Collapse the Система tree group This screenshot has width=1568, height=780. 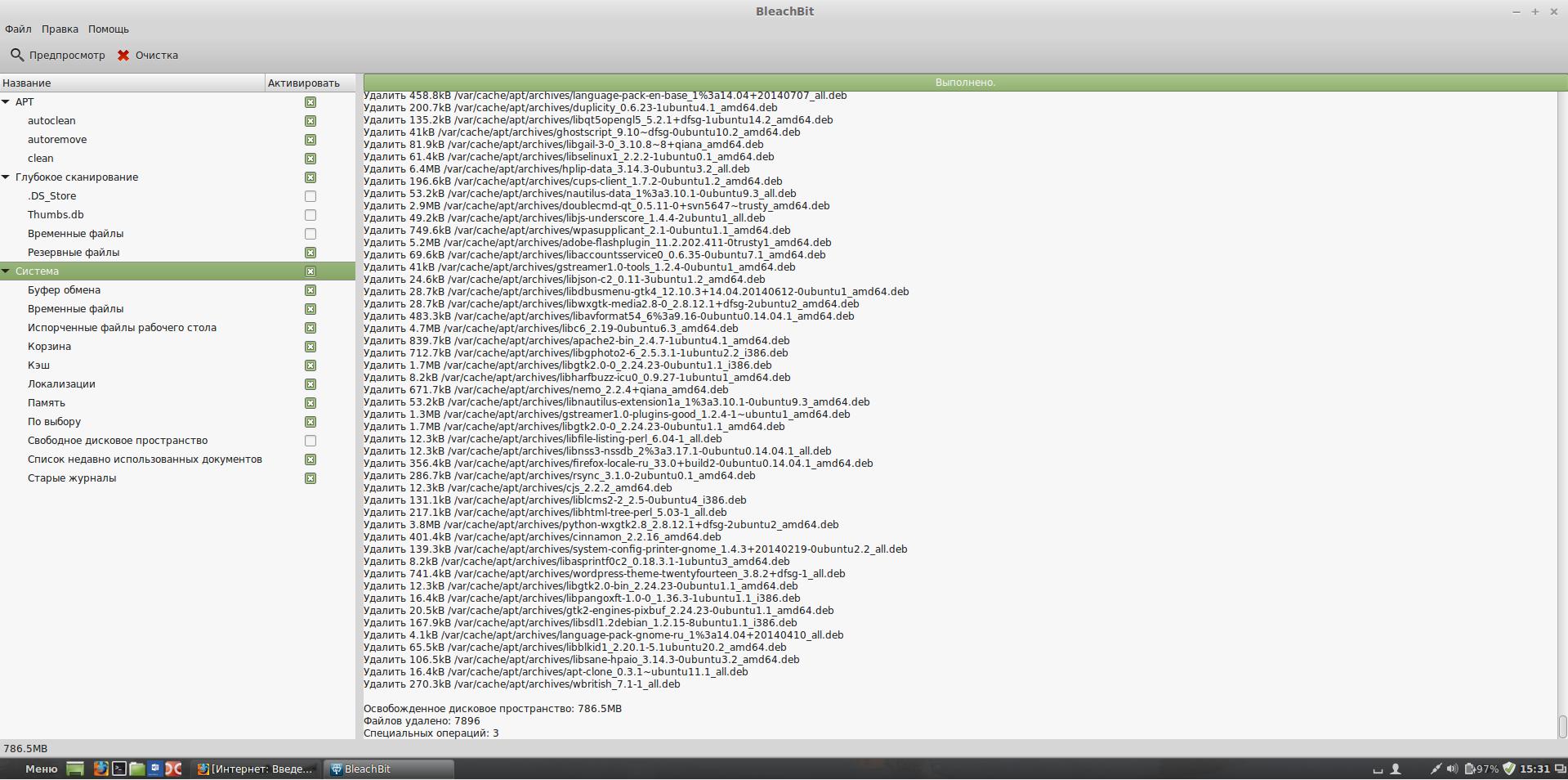click(x=6, y=271)
